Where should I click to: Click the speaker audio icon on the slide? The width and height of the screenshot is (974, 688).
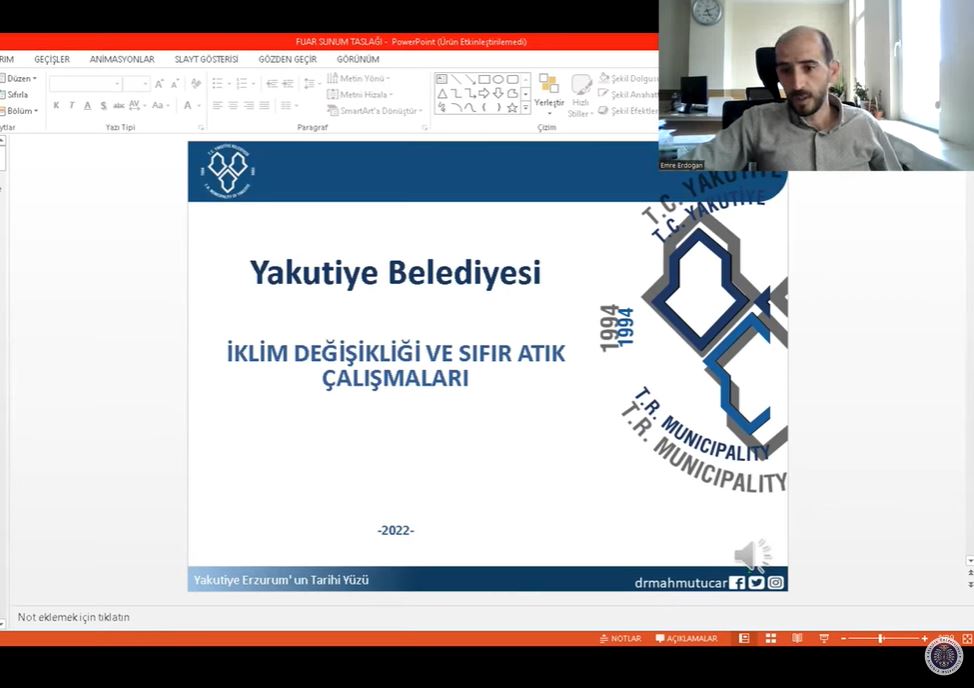(752, 555)
